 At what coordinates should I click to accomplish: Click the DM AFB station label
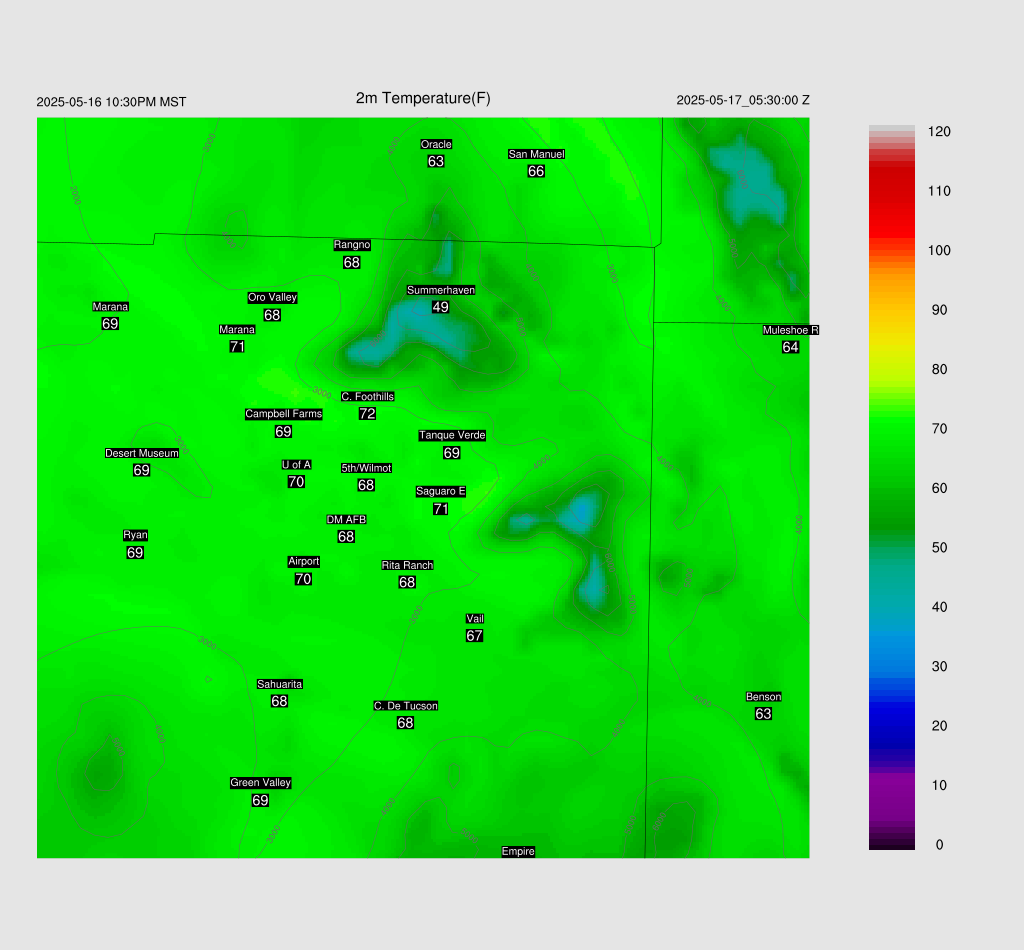pos(346,520)
